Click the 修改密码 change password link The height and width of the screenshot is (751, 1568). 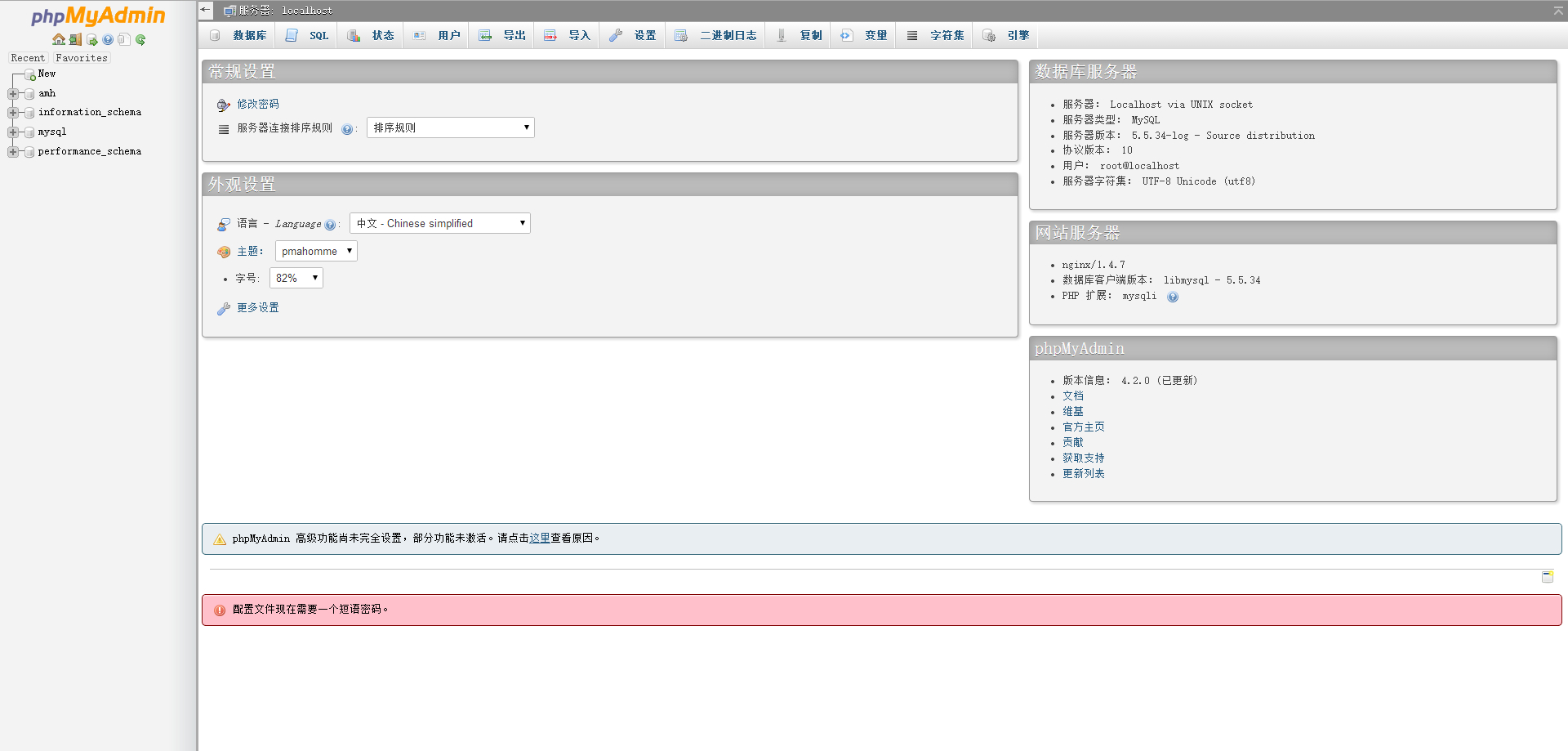(x=257, y=104)
